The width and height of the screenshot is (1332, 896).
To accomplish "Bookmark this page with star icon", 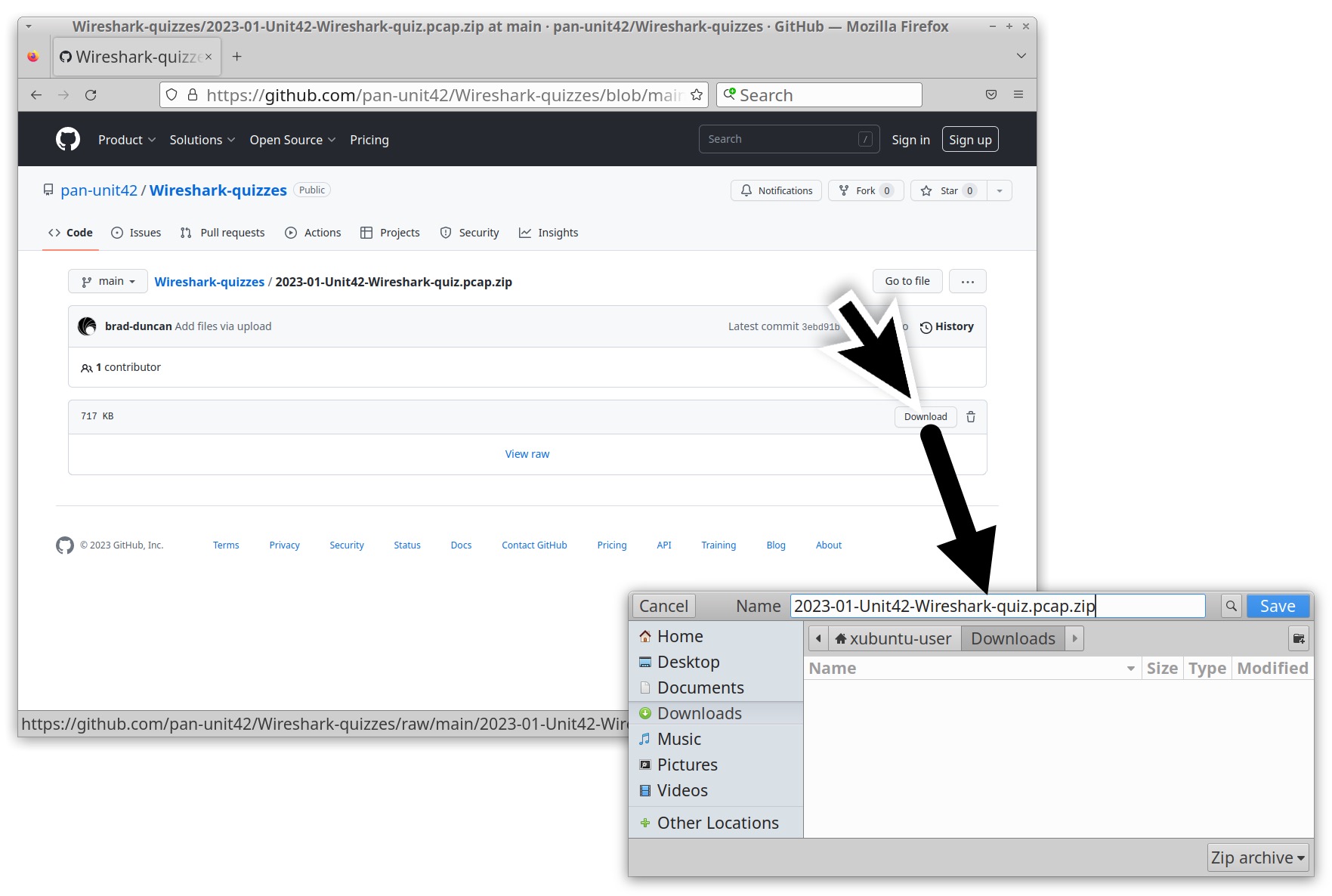I will 697,95.
